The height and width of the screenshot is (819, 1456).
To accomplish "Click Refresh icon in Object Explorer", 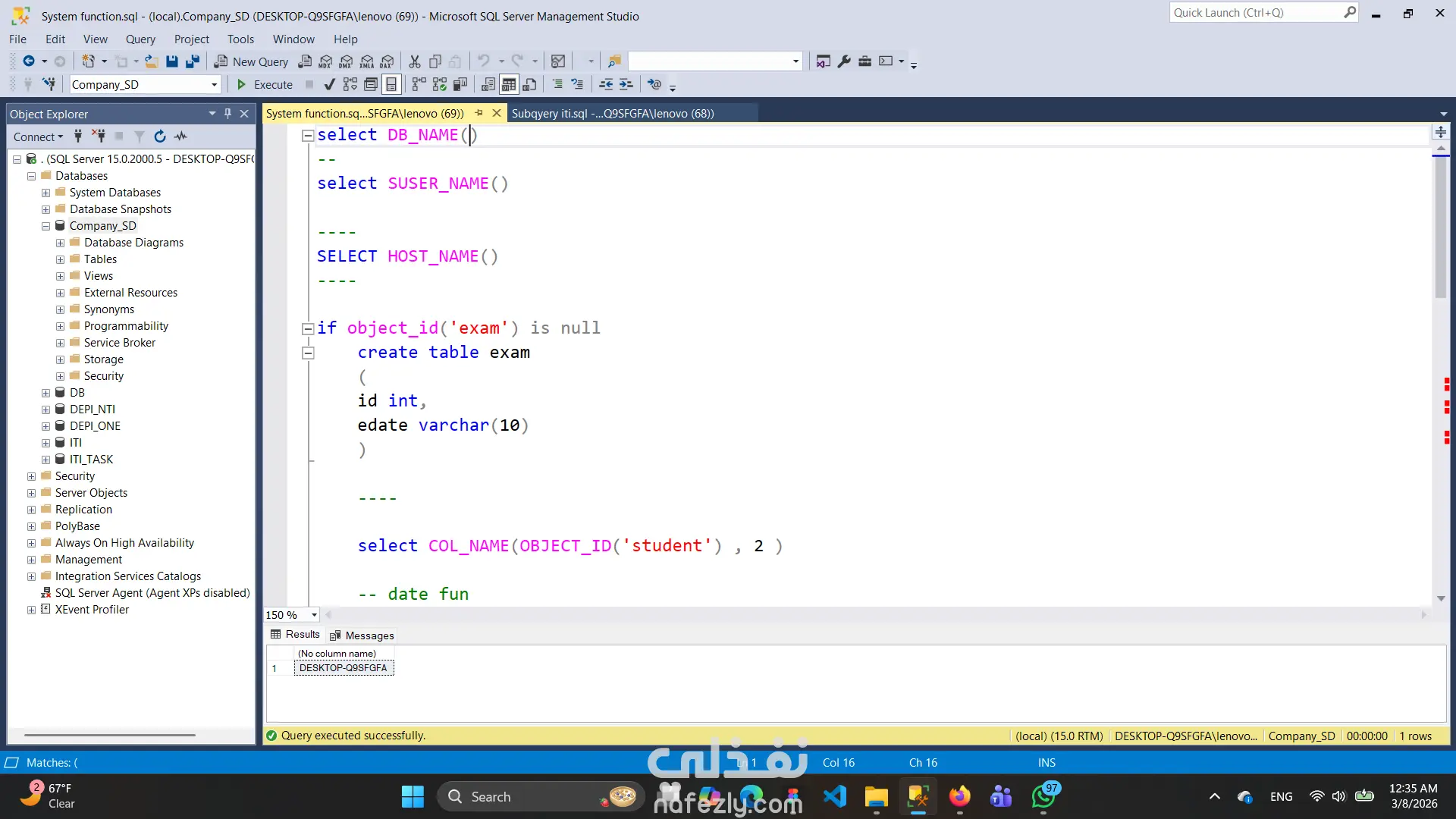I will click(160, 136).
